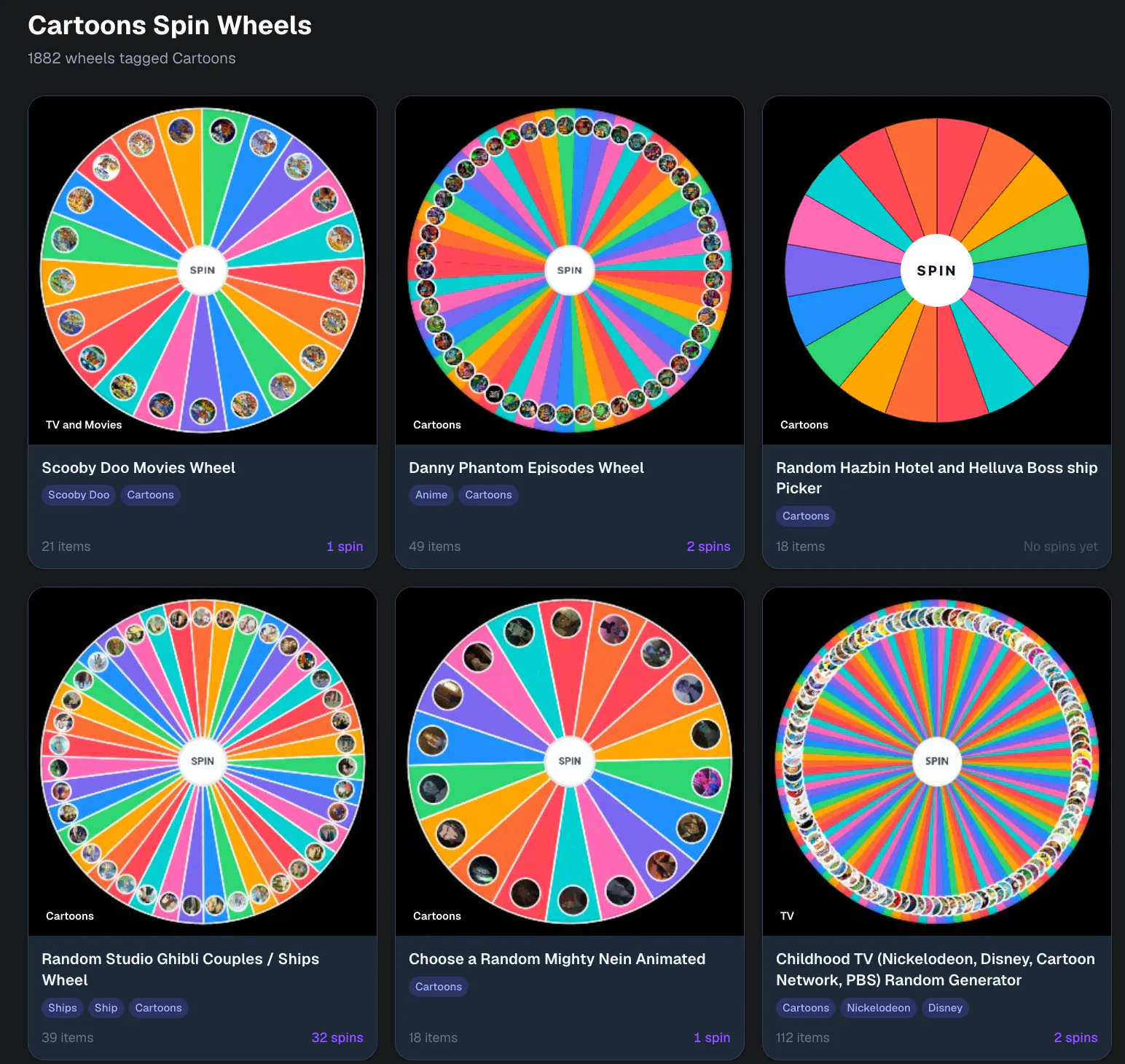Click the "21 items" count text

(66, 547)
